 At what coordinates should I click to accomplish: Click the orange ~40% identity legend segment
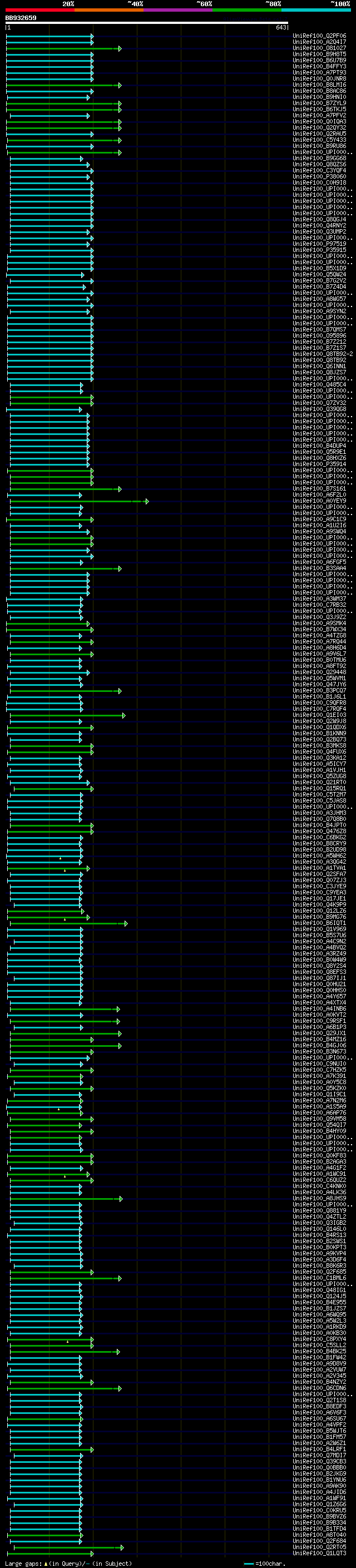[109, 10]
